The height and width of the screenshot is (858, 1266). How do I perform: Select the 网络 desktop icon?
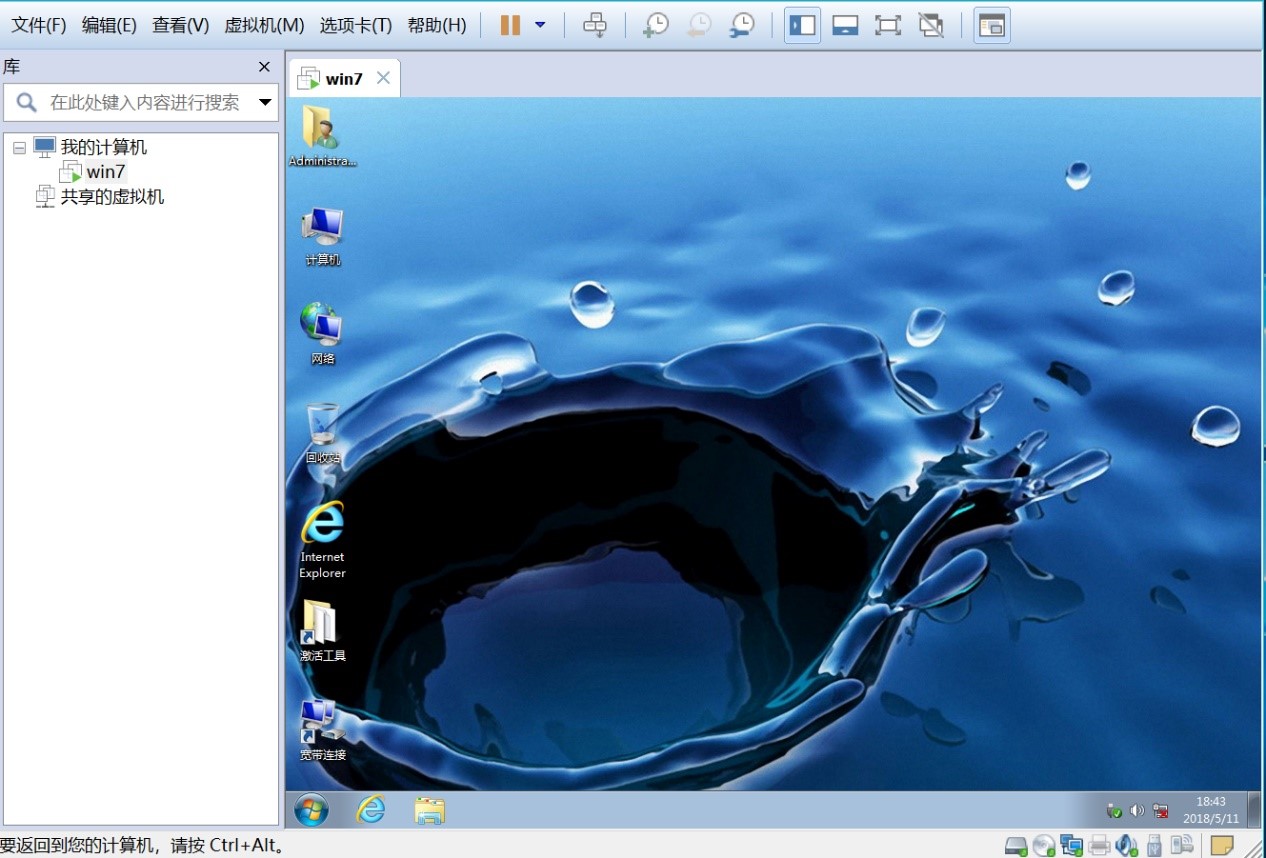tap(322, 334)
